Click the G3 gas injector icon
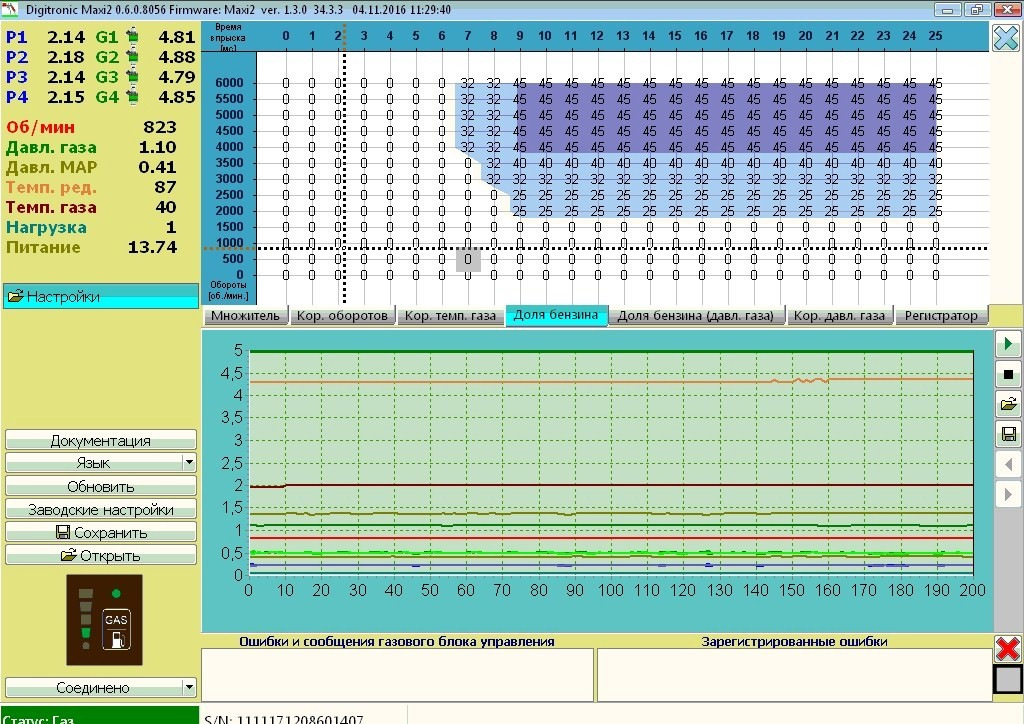This screenshot has width=1024, height=724. pos(131,78)
